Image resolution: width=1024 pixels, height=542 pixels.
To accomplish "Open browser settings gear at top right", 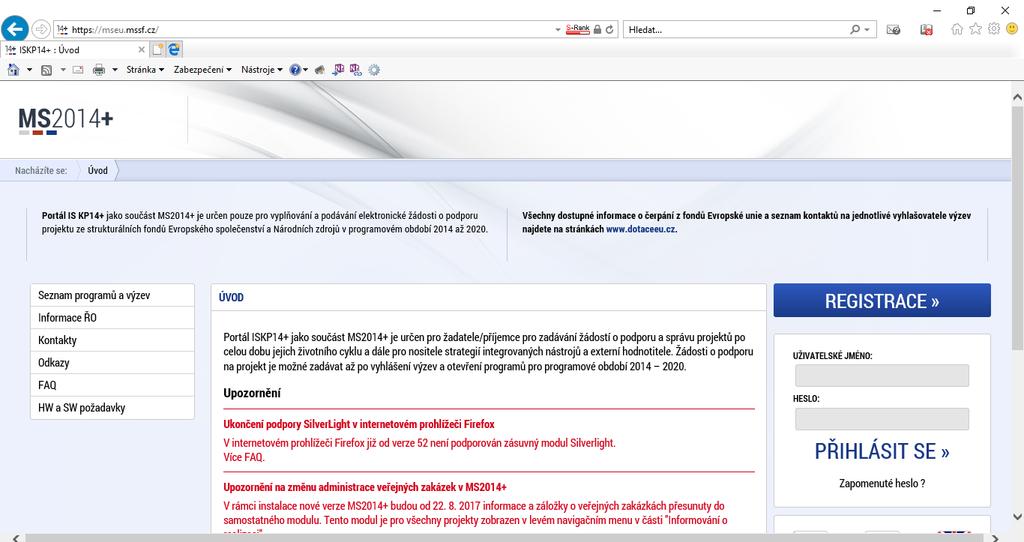I will pos(993,29).
